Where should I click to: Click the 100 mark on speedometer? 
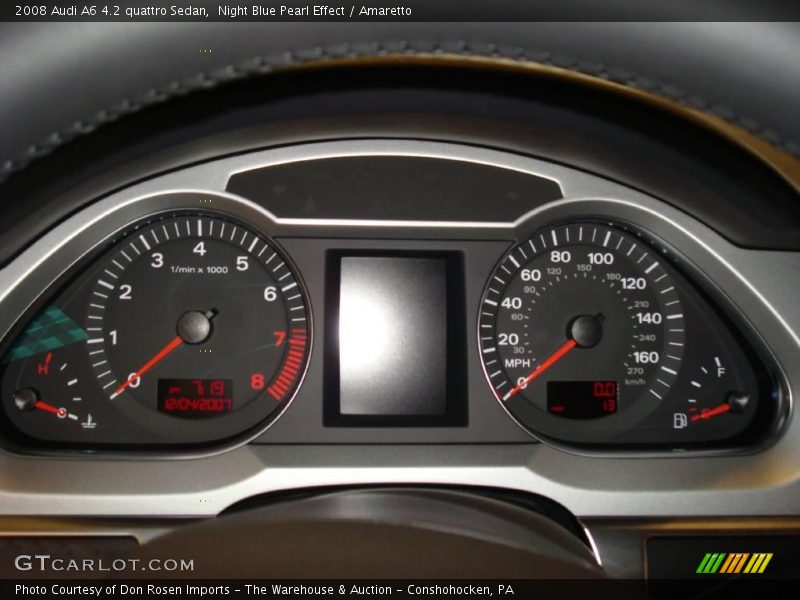pyautogui.click(x=600, y=259)
